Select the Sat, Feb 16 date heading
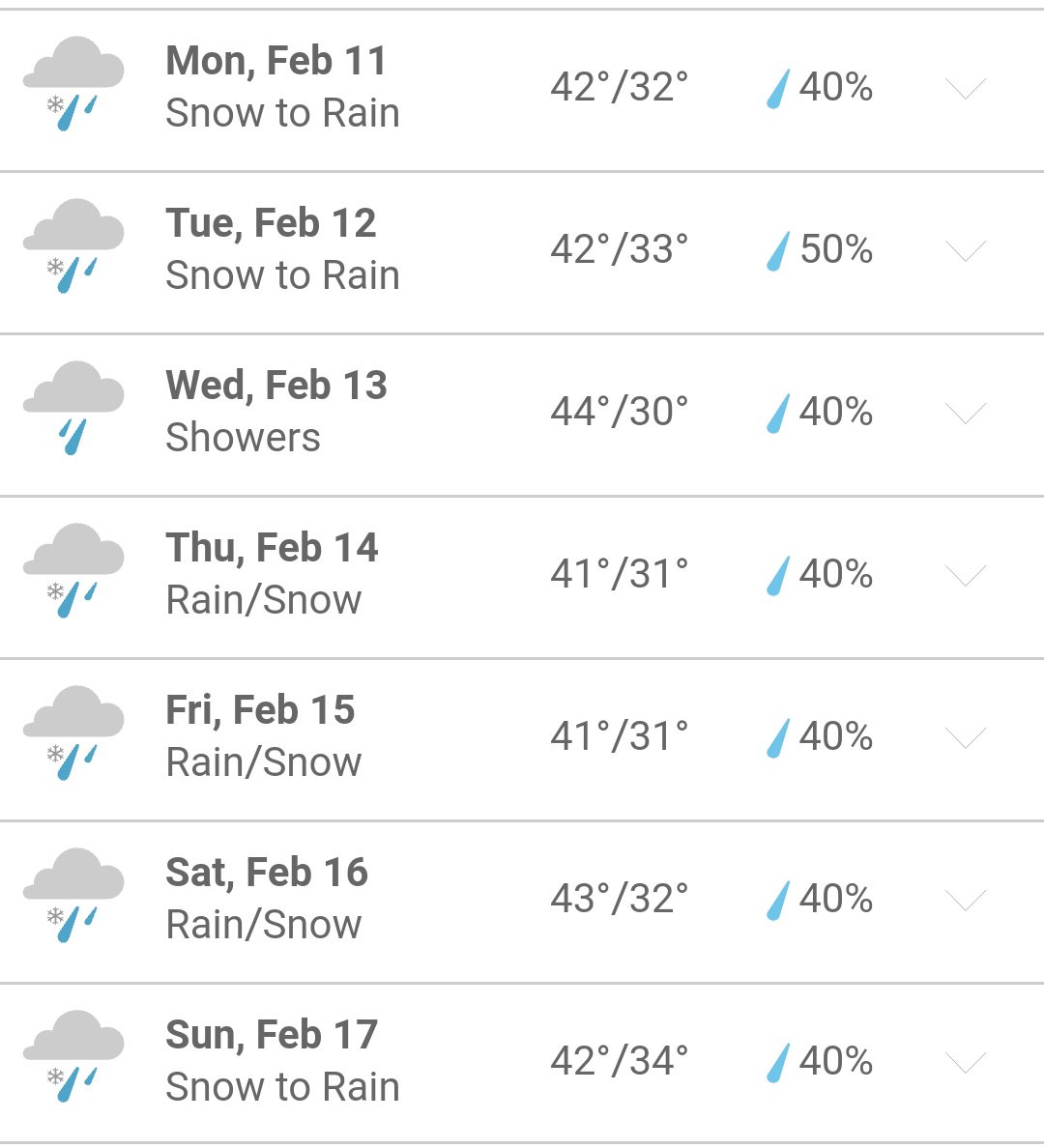This screenshot has width=1044, height=1148. [267, 872]
